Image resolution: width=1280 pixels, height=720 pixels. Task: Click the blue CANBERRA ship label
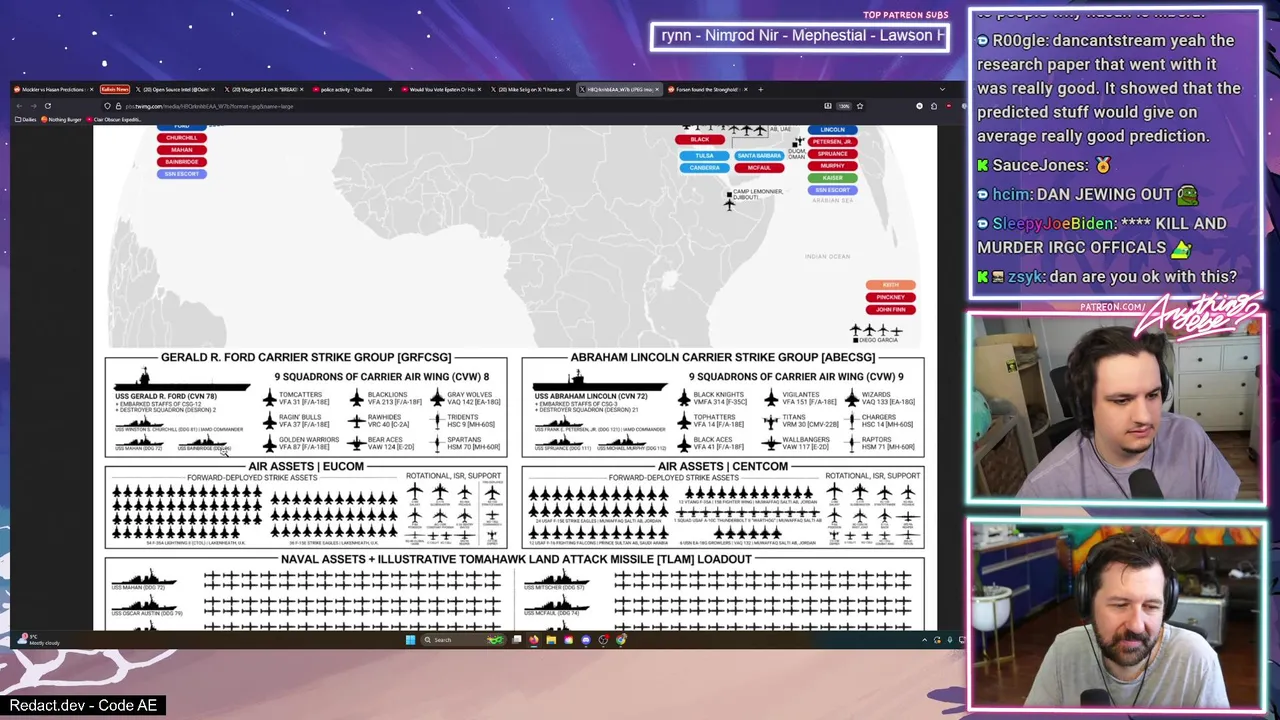pyautogui.click(x=705, y=168)
